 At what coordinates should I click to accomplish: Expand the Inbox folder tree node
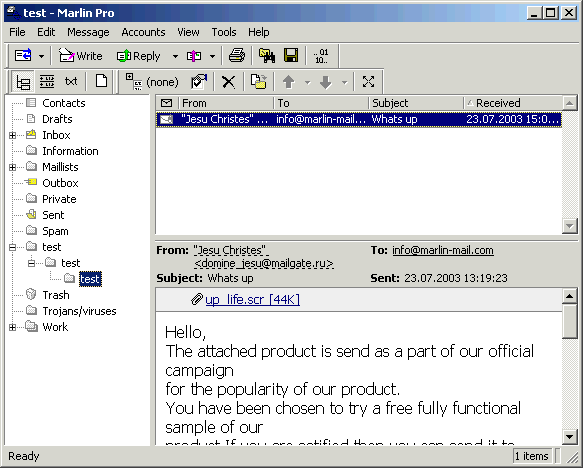pyautogui.click(x=12, y=135)
